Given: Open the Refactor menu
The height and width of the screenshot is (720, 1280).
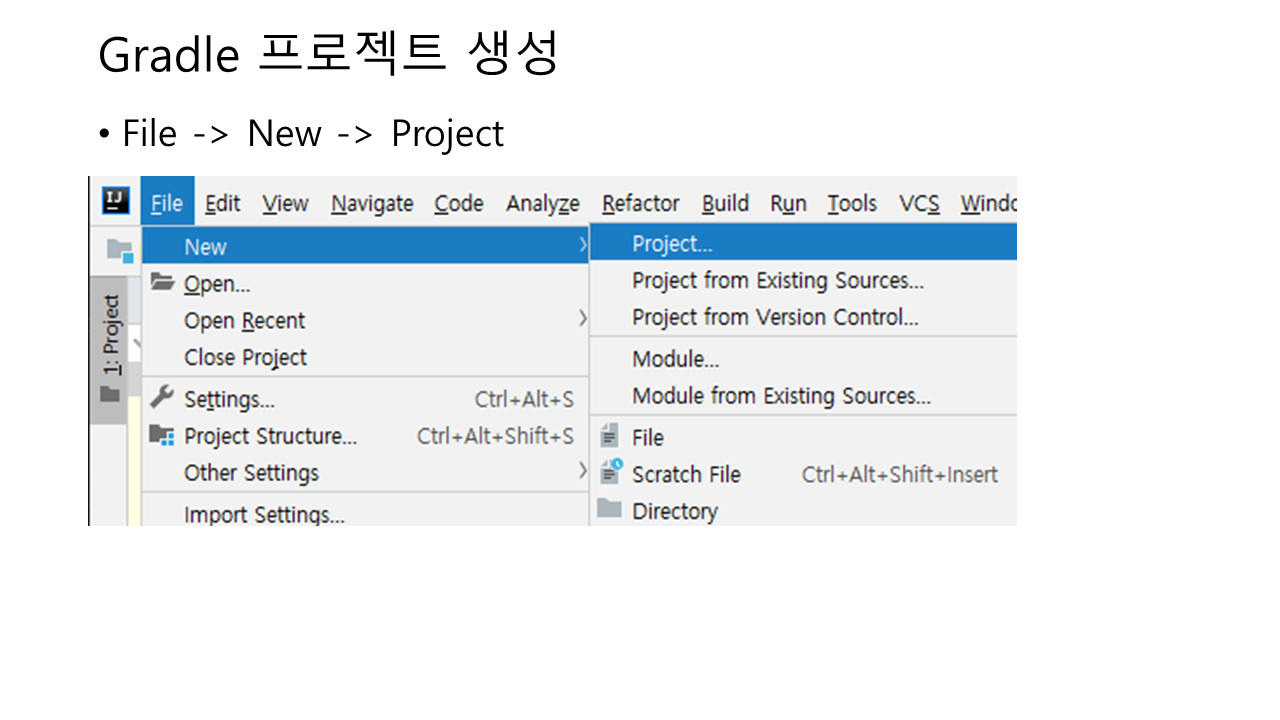Looking at the screenshot, I should point(640,203).
